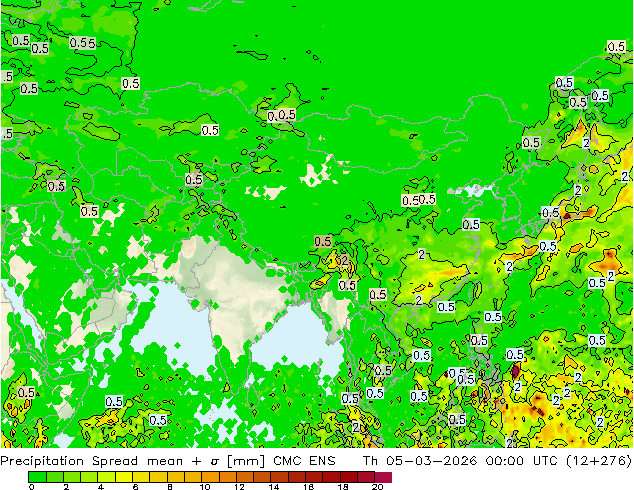
Task: Click the forecast offset "(12+276)" text
Action: click(x=598, y=461)
